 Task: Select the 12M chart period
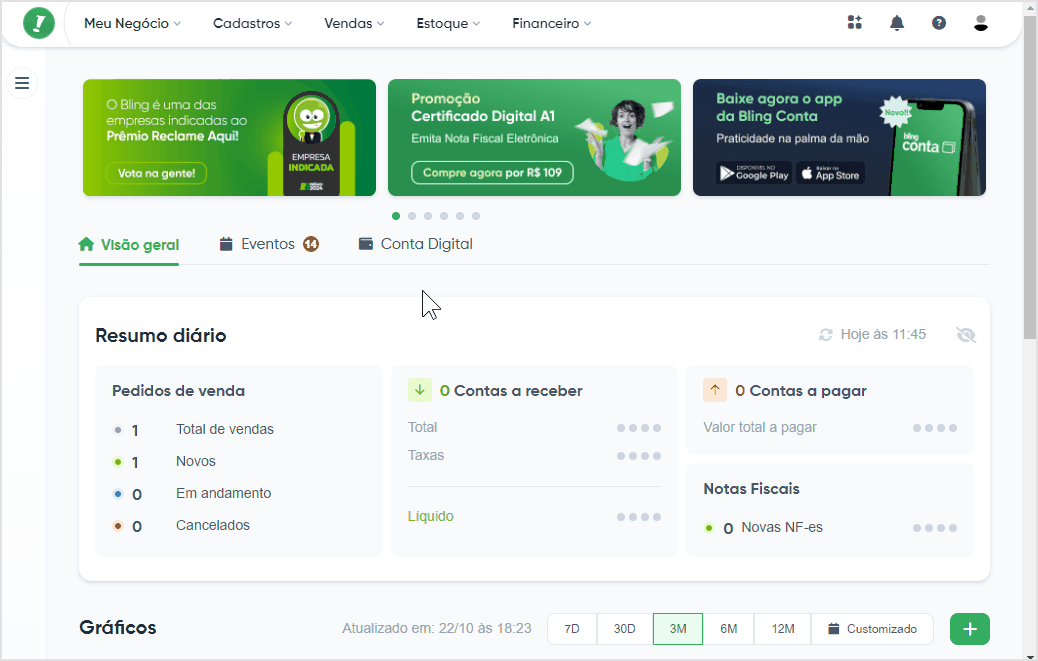pos(782,629)
